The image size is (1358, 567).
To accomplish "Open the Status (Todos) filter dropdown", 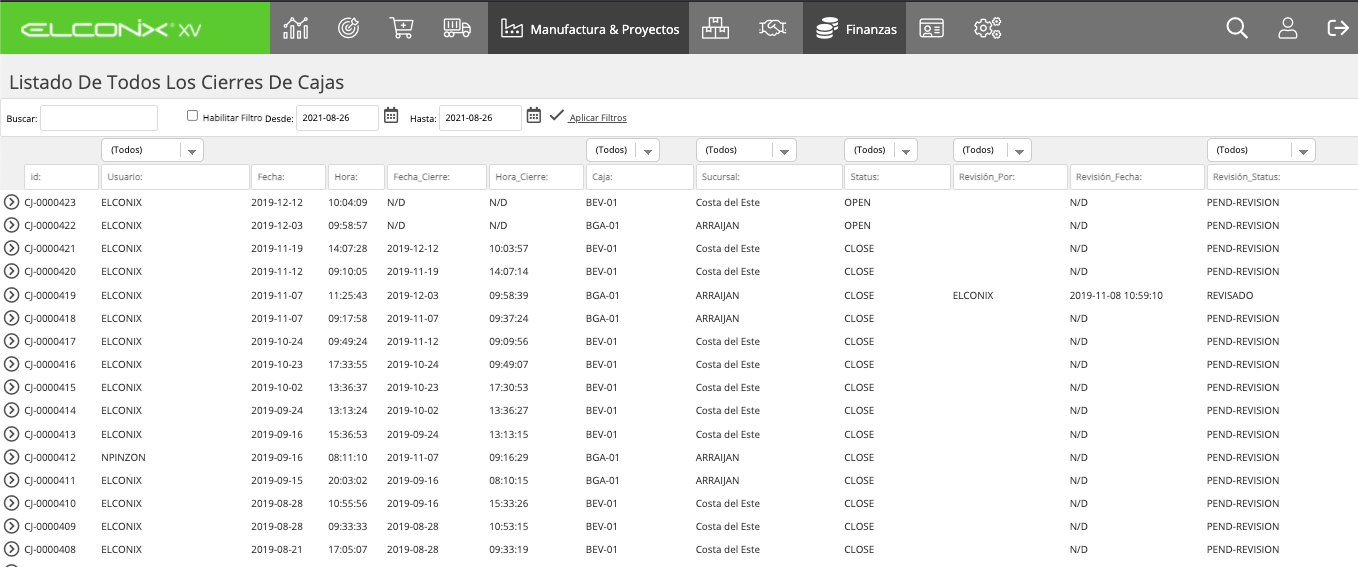I will coord(880,150).
